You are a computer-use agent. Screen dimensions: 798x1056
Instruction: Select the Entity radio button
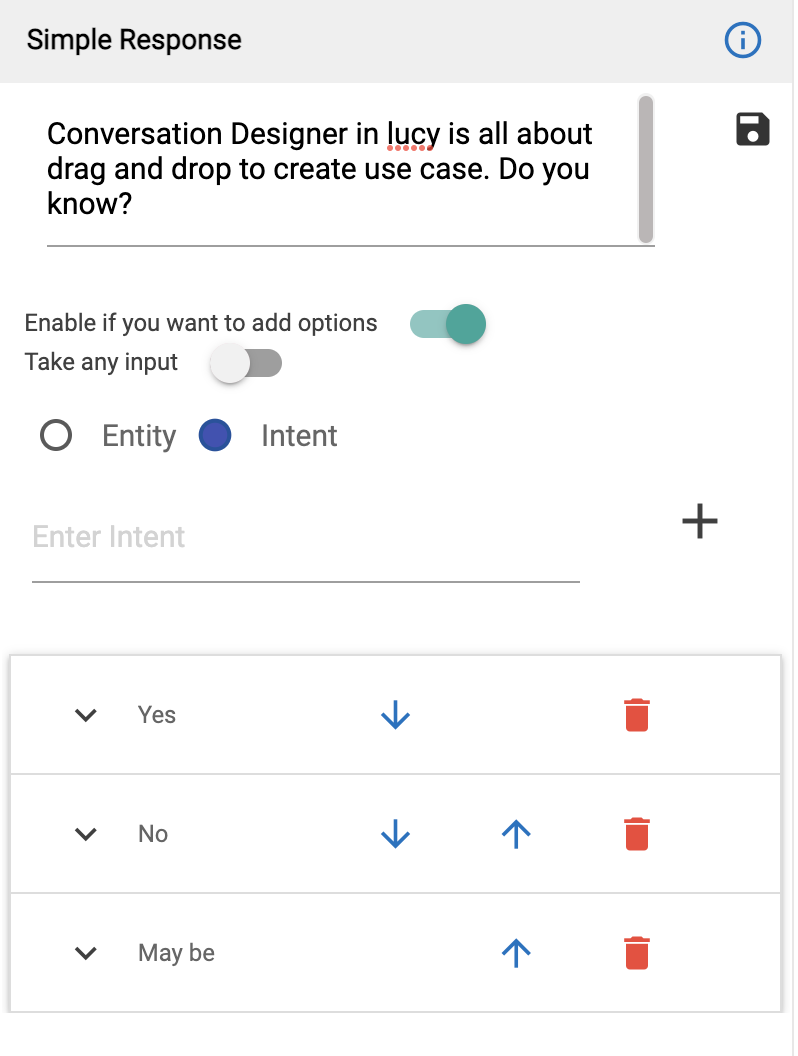[56, 436]
